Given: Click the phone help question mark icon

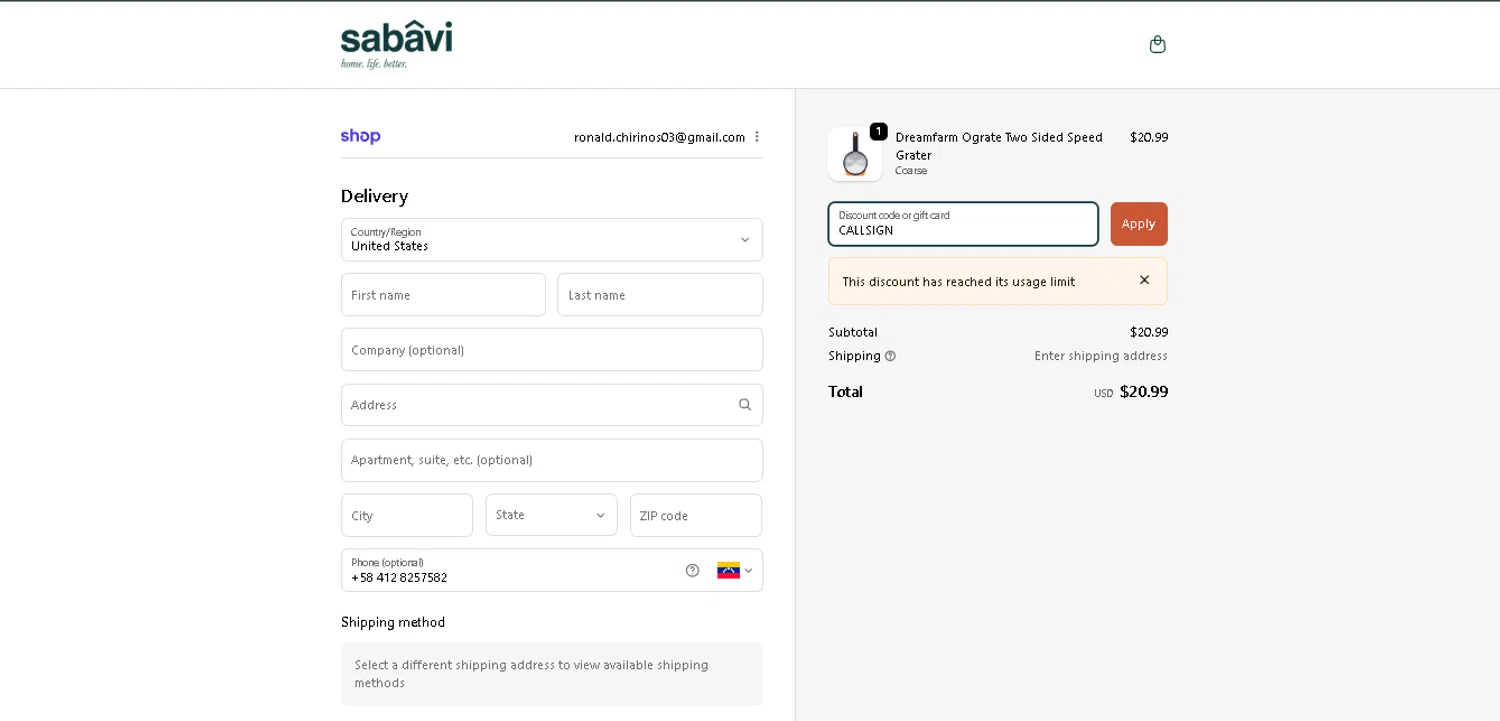Looking at the screenshot, I should pyautogui.click(x=692, y=570).
